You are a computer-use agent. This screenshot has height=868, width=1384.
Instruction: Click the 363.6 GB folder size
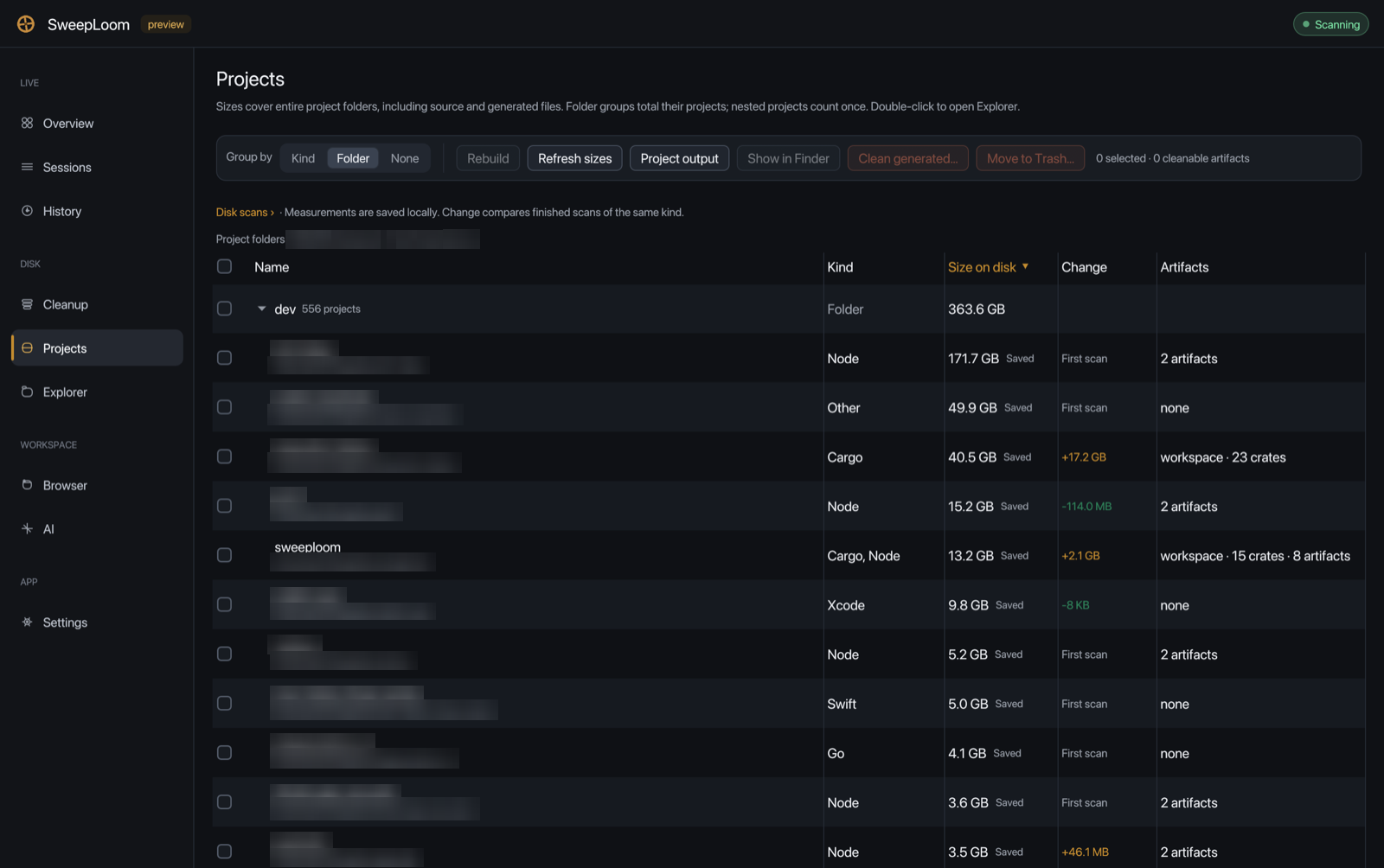click(977, 309)
